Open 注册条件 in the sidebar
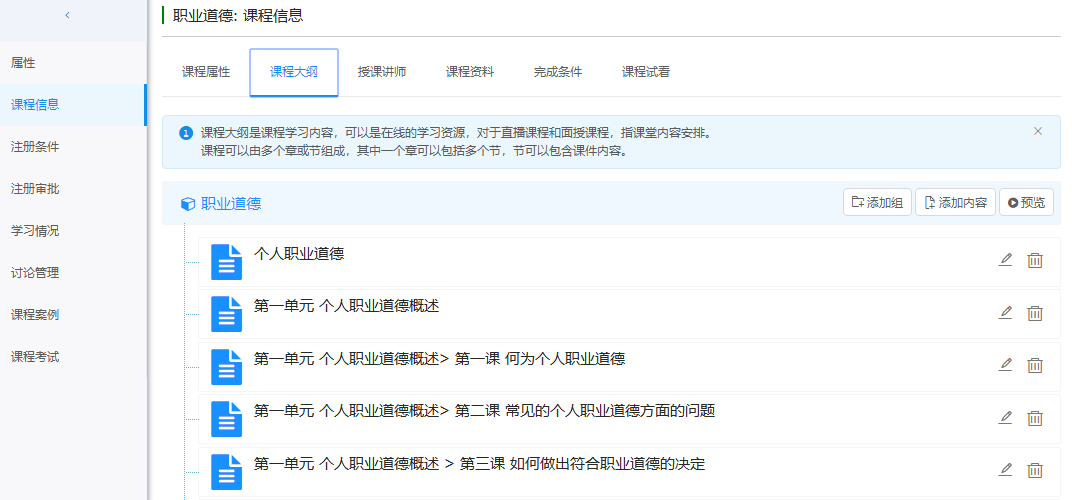Viewport: 1072px width, 500px height. pos(35,147)
